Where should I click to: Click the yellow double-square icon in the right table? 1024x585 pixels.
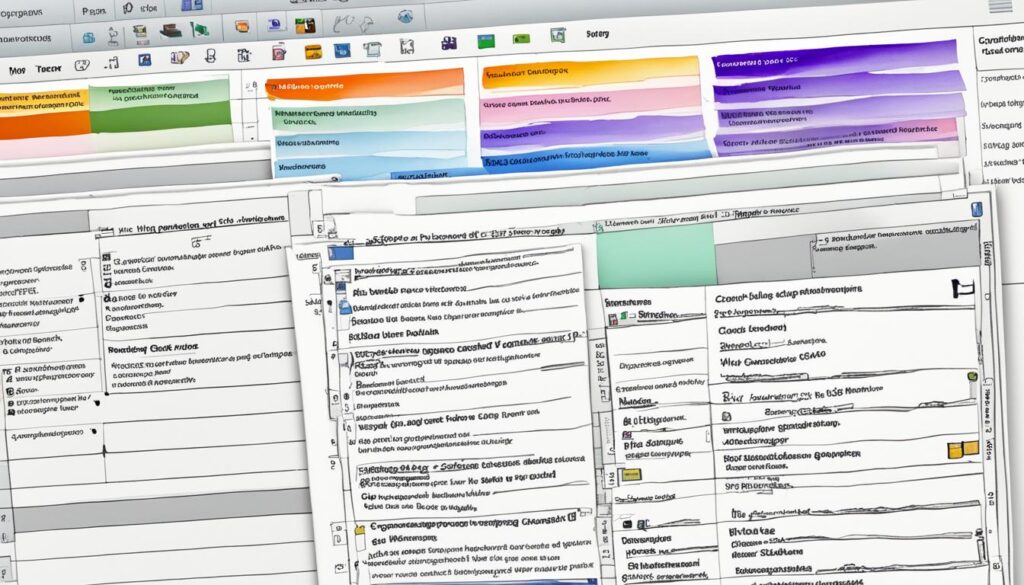point(963,449)
